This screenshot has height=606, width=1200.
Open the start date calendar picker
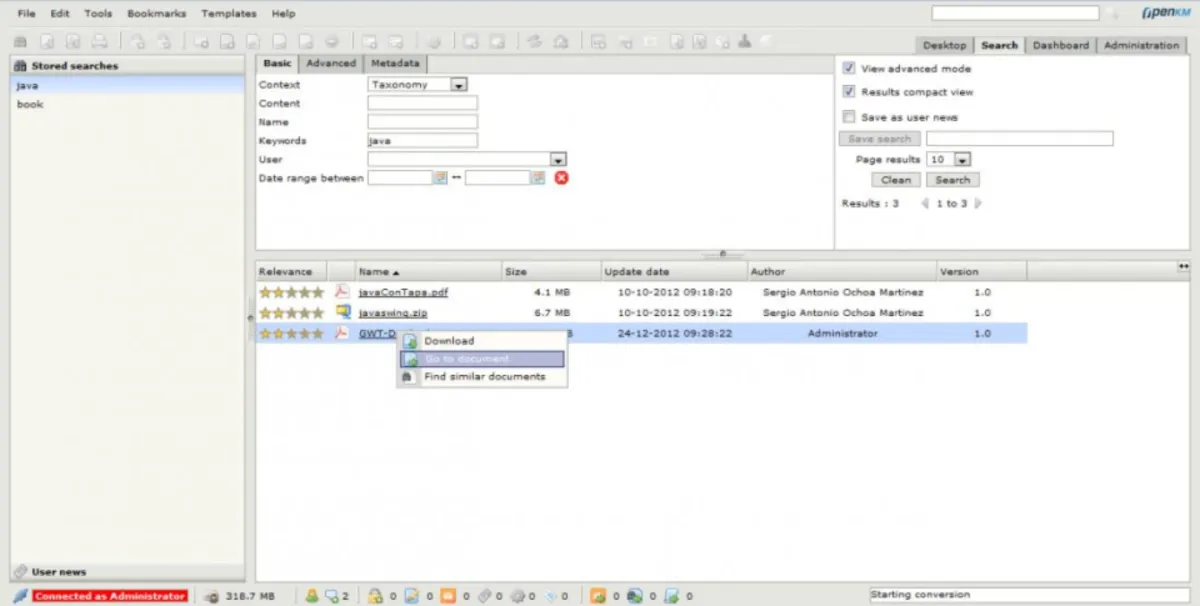click(439, 177)
